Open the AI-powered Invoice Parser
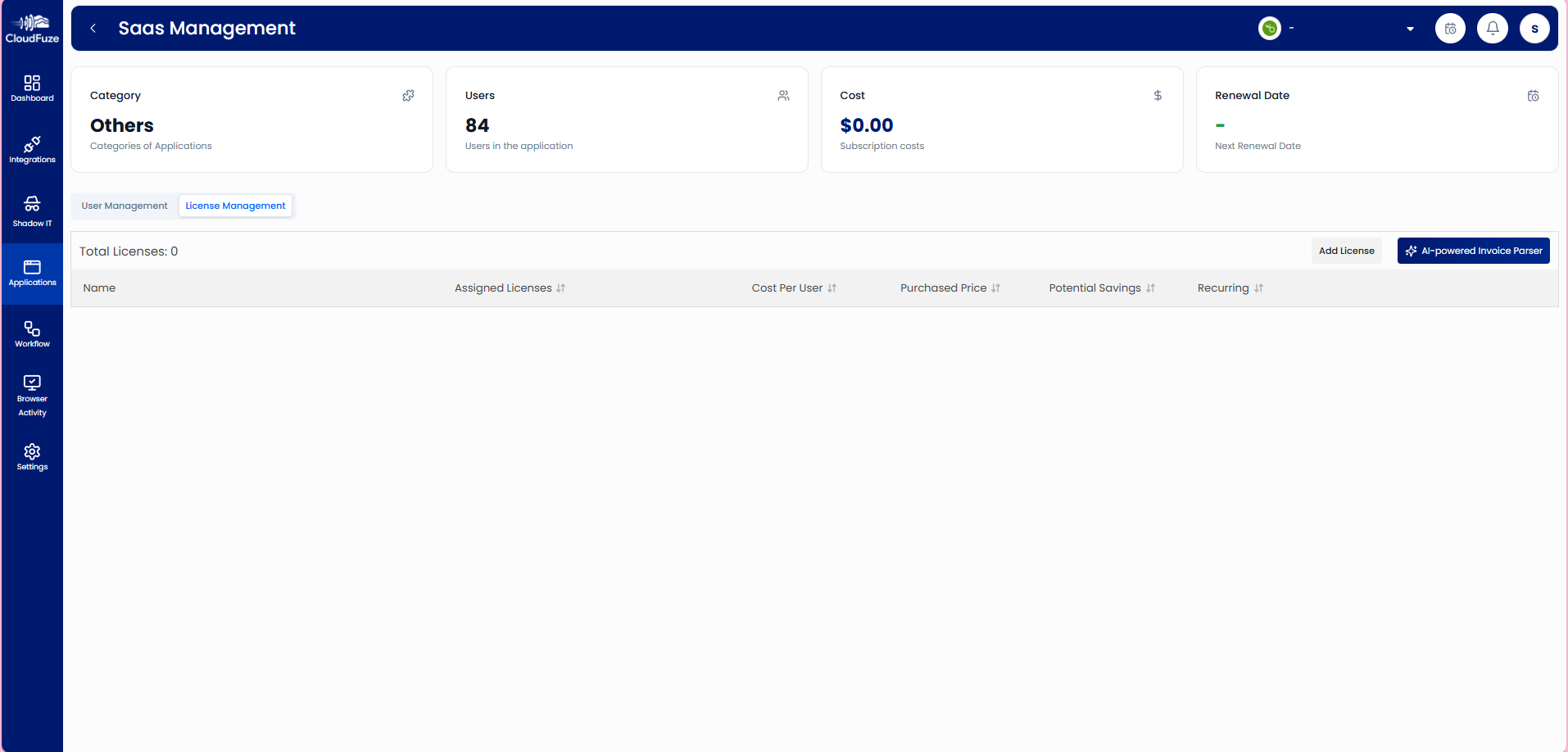This screenshot has width=1568, height=752. (x=1473, y=251)
